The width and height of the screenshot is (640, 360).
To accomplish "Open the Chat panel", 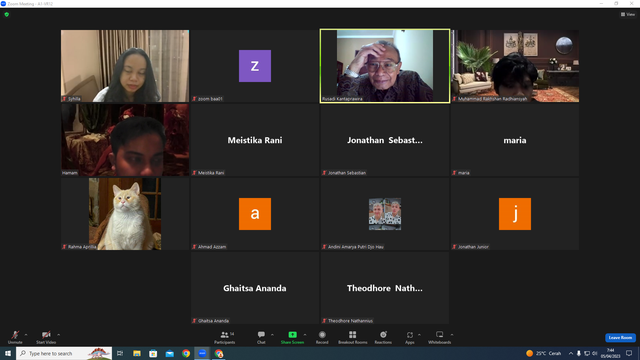I will tap(261, 337).
